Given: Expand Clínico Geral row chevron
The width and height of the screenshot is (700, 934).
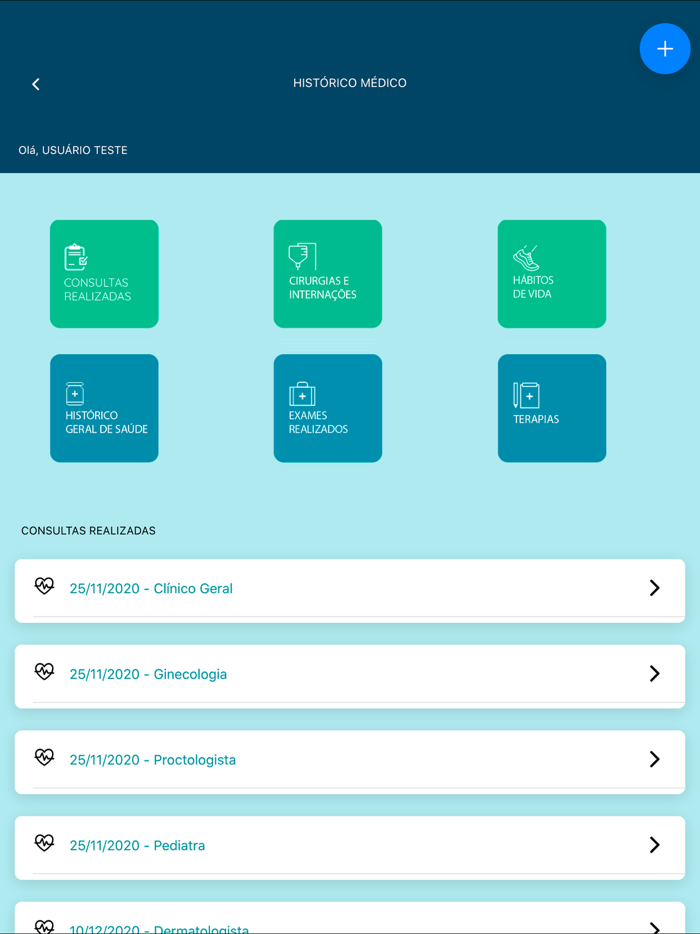Looking at the screenshot, I should [x=655, y=588].
